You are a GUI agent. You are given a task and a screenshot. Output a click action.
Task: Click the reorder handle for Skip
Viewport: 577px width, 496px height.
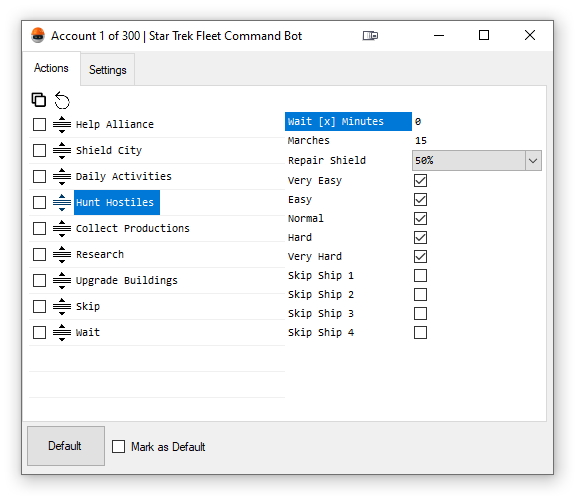pos(62,307)
